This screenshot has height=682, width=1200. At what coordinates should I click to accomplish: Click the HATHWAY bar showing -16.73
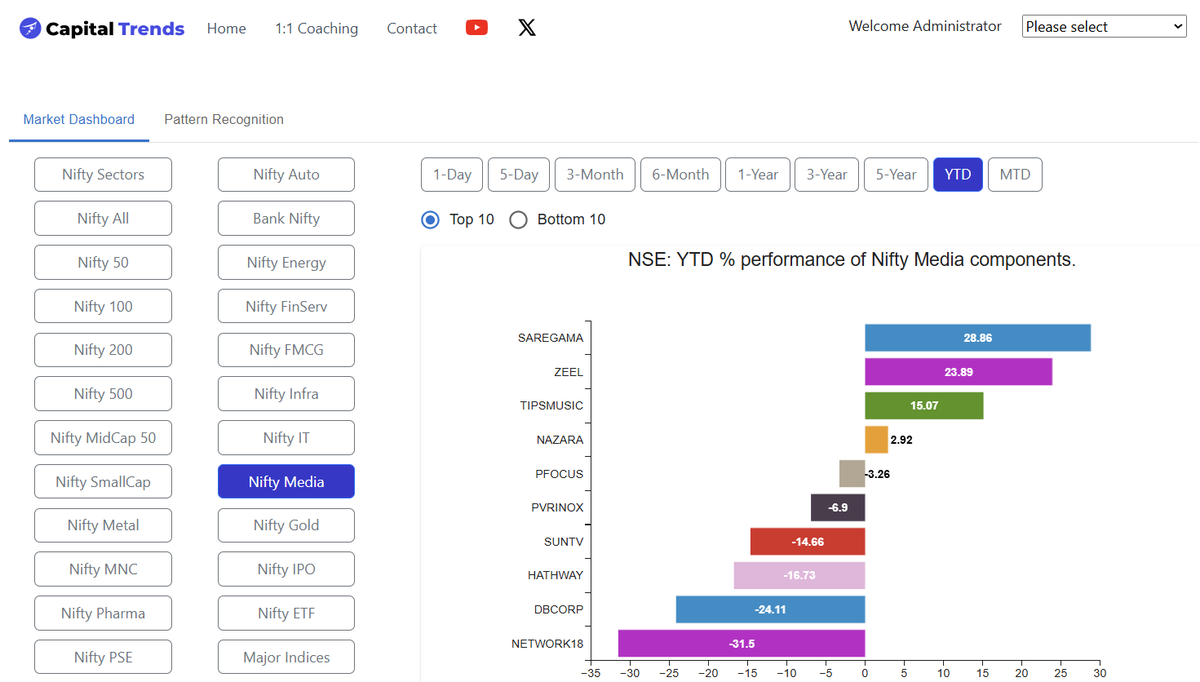[799, 576]
